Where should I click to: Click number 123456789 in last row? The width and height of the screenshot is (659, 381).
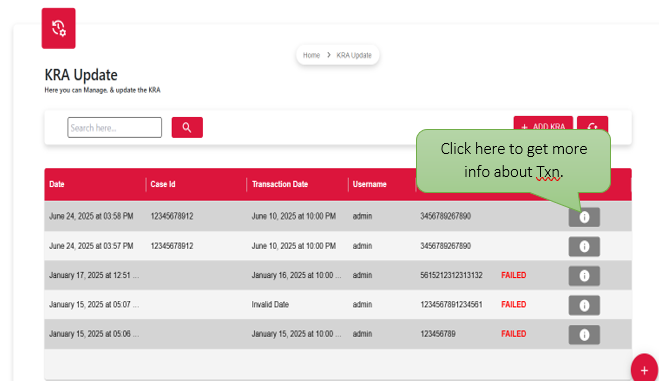[x=438, y=334]
